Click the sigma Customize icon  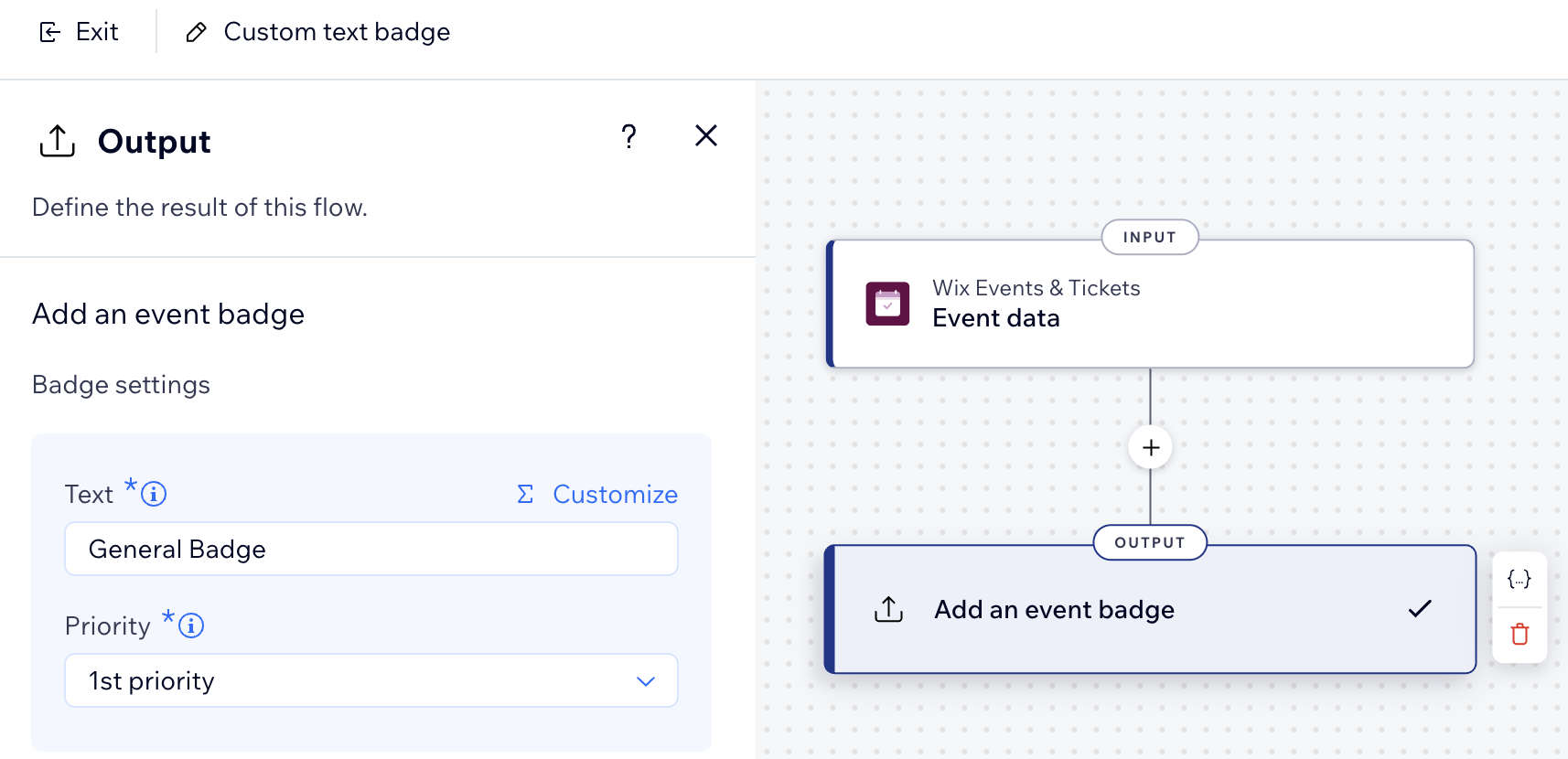[x=525, y=494]
